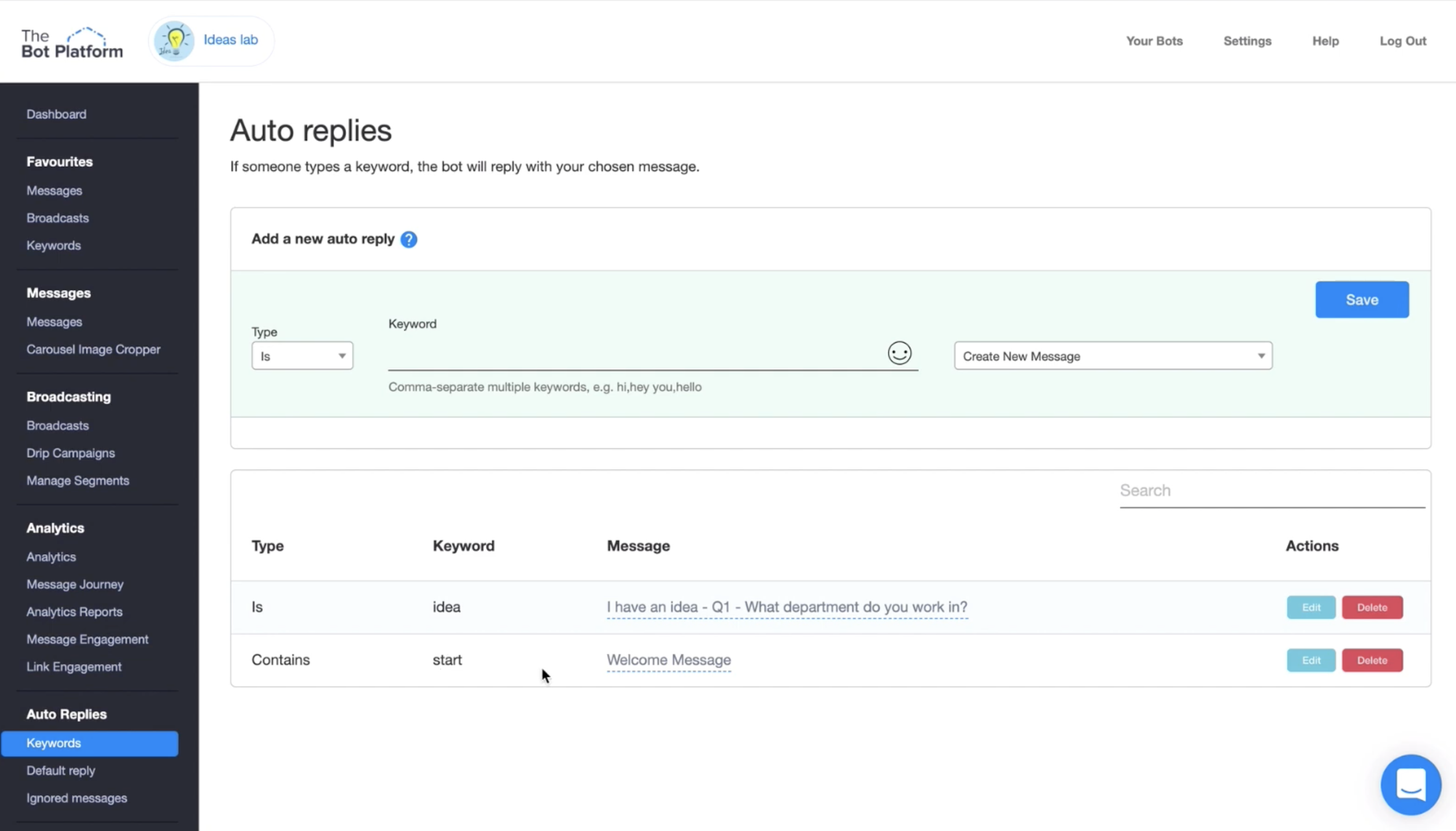1456x831 pixels.
Task: Open the emoji picker smiley icon
Action: 899,353
